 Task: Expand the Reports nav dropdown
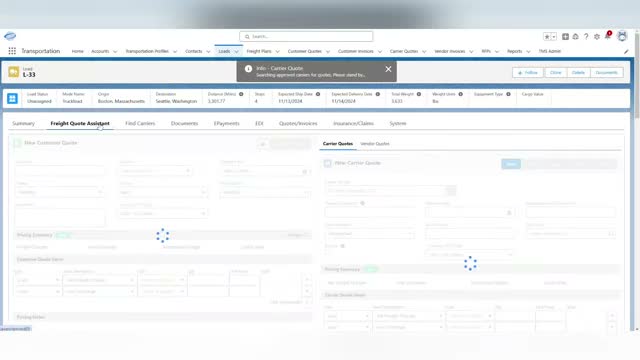(528, 51)
